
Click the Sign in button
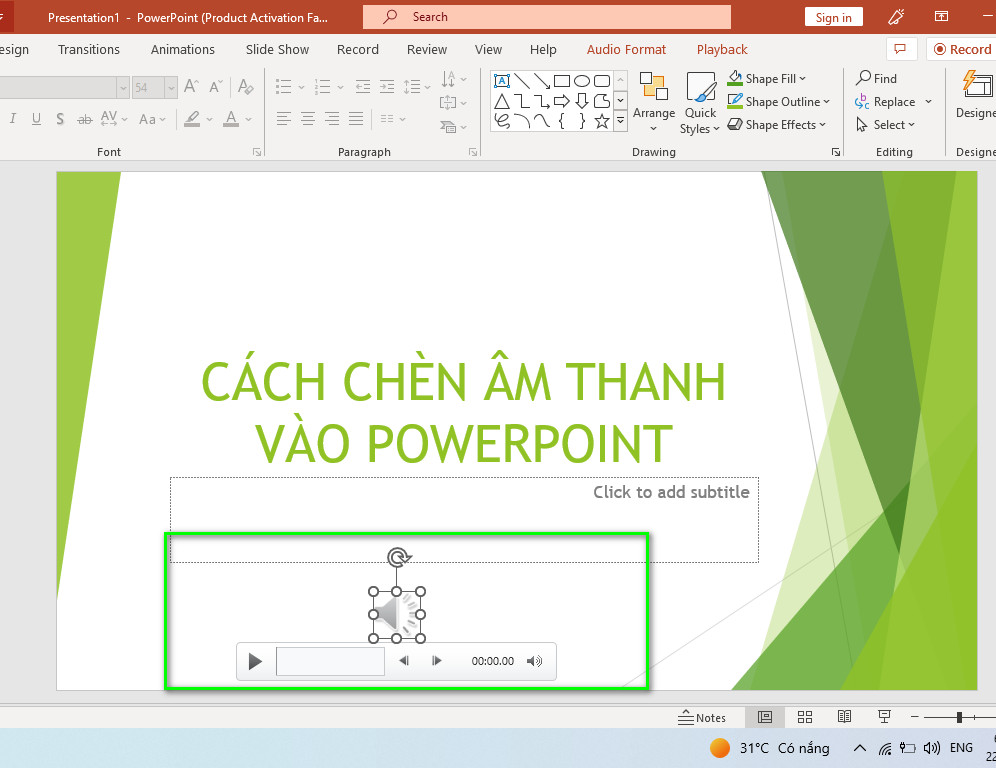pyautogui.click(x=833, y=17)
